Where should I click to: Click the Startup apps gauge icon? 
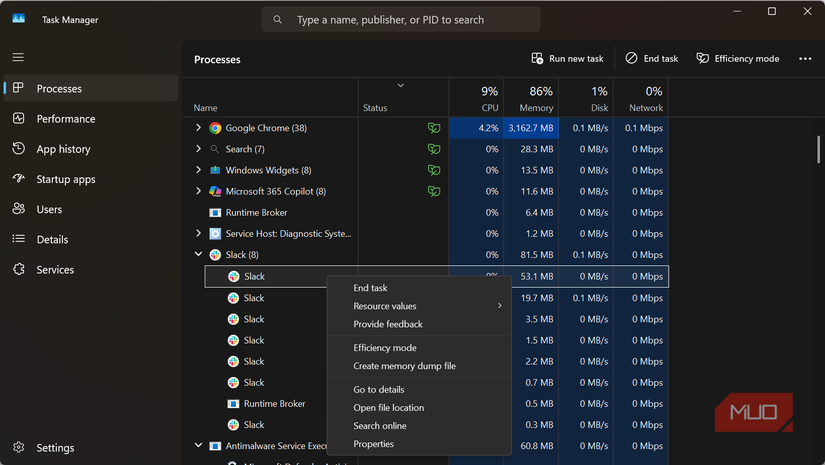pyautogui.click(x=18, y=178)
